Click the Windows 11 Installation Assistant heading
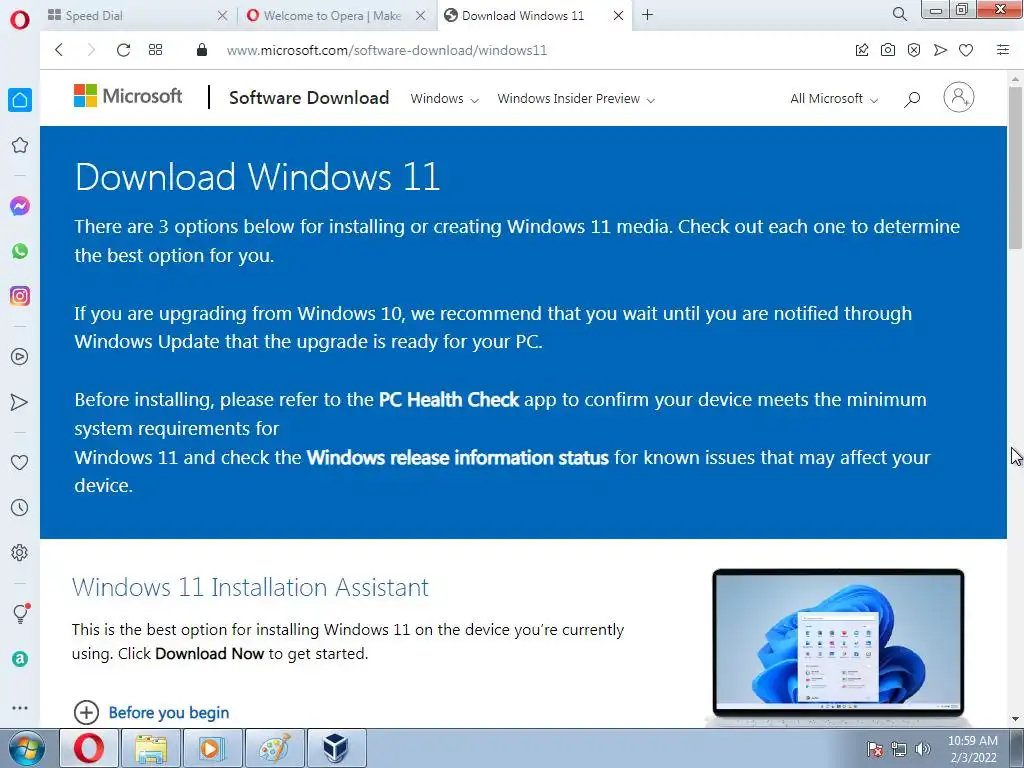Viewport: 1024px width, 768px height. point(250,587)
